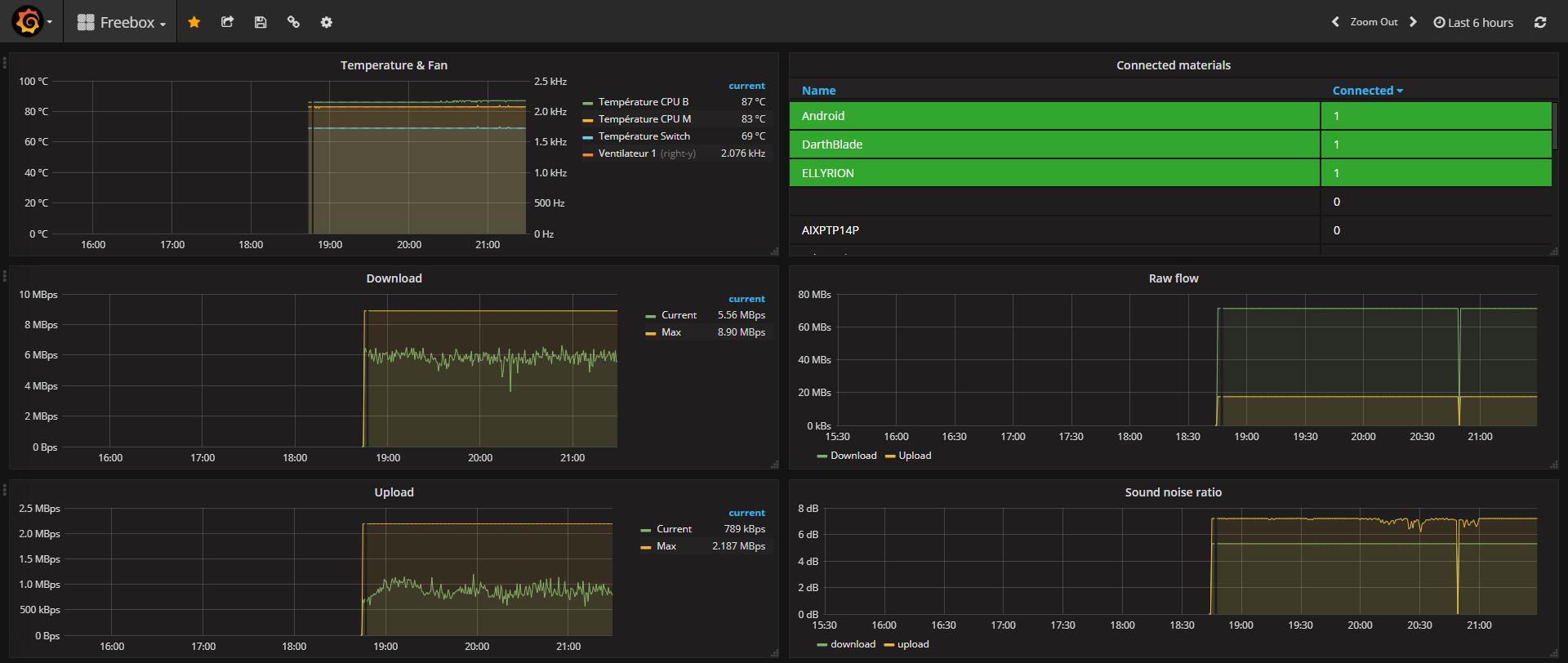Shift time range backward with left arrow
This screenshot has width=1568, height=663.
coord(1335,22)
